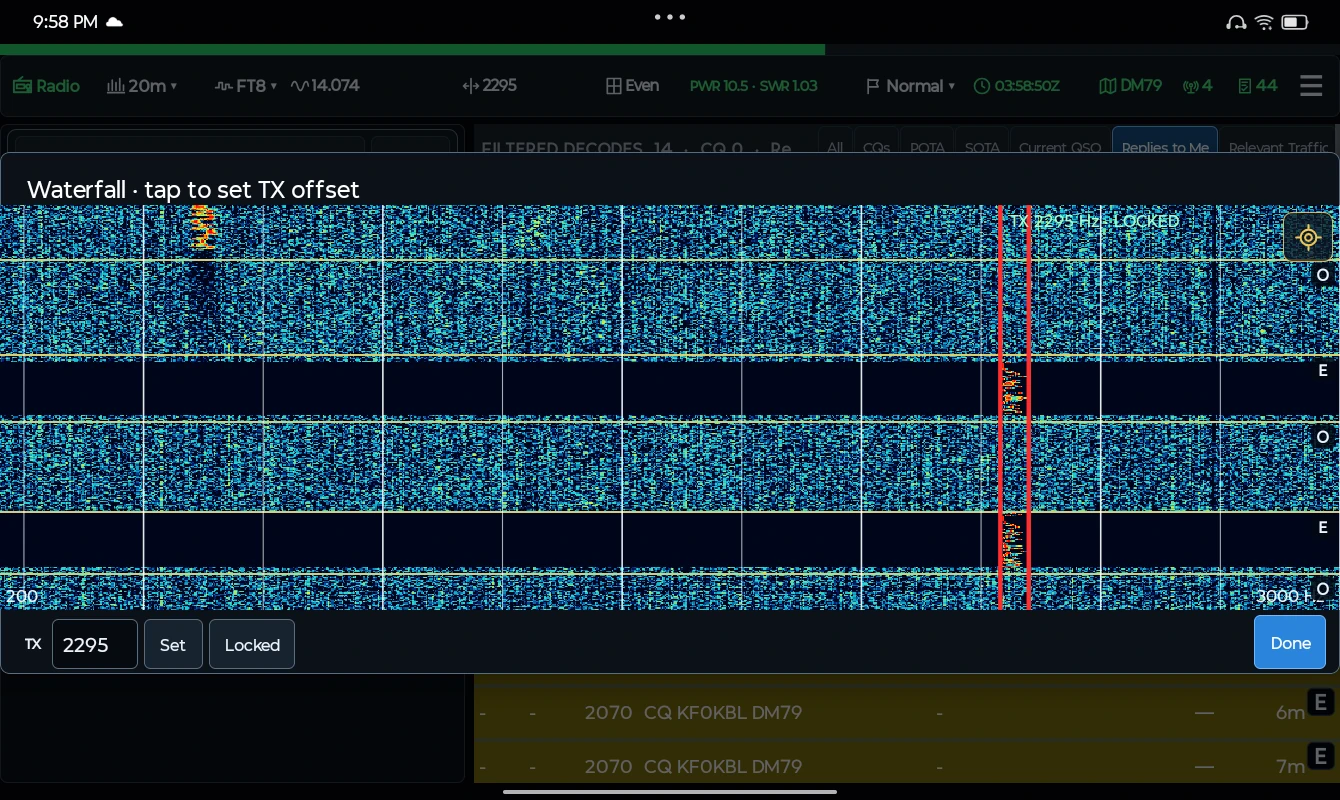Open the hamburger menu
This screenshot has height=800, width=1340.
1311,86
